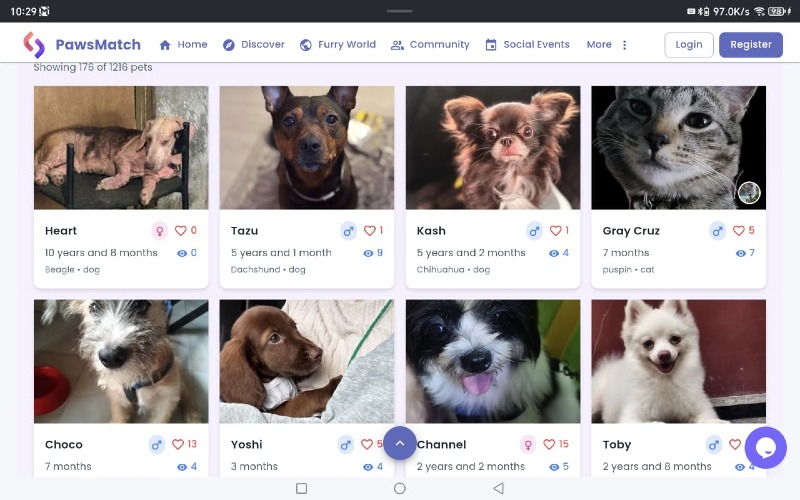The height and width of the screenshot is (500, 800).
Task: Favorite Choco with the heart icon
Action: 178,444
